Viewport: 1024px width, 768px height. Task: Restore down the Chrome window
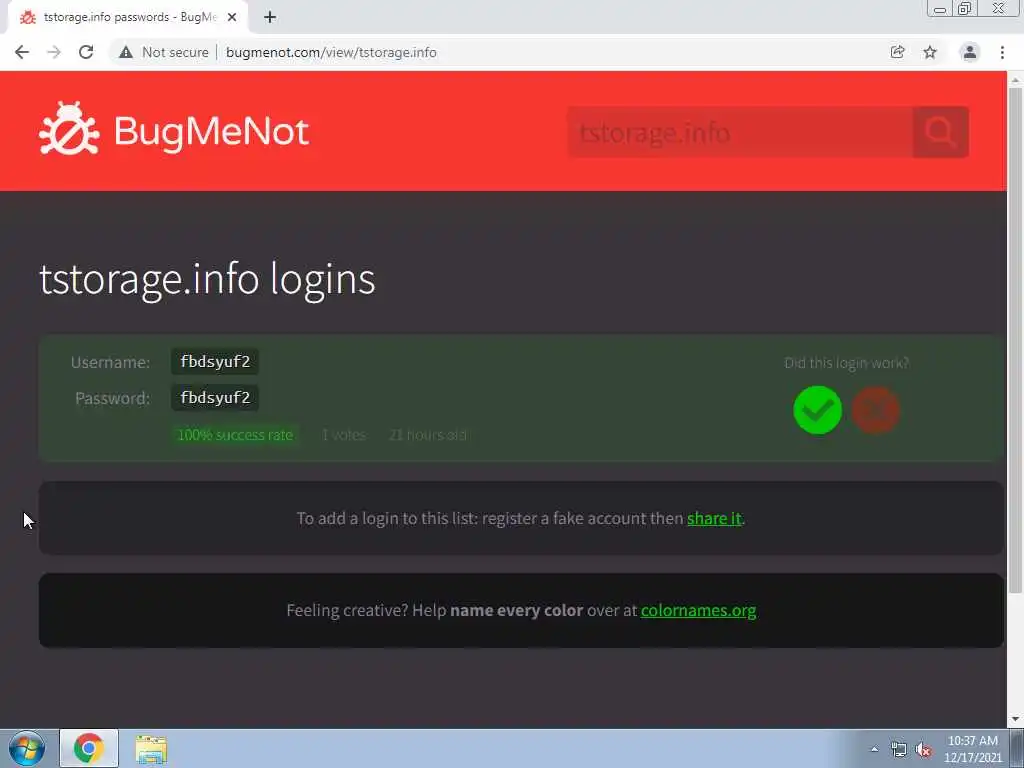pyautogui.click(x=965, y=8)
